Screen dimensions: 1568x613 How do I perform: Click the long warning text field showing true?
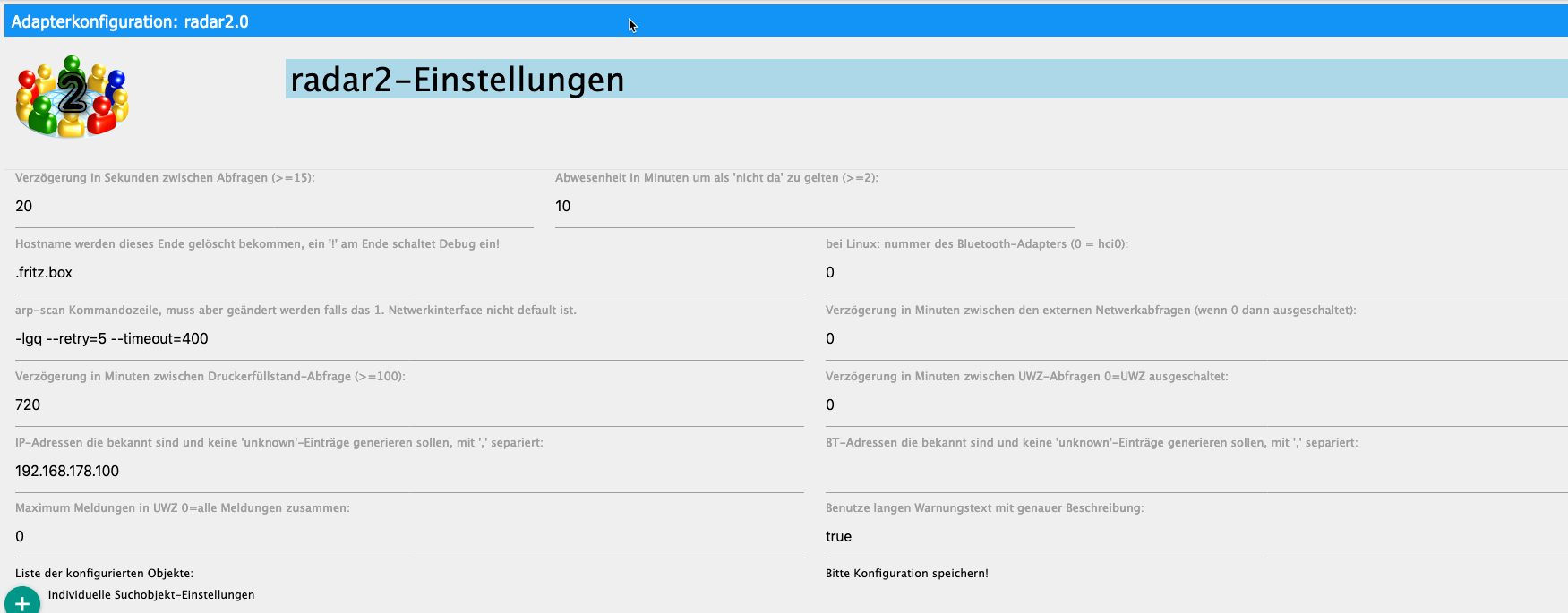(1196, 537)
